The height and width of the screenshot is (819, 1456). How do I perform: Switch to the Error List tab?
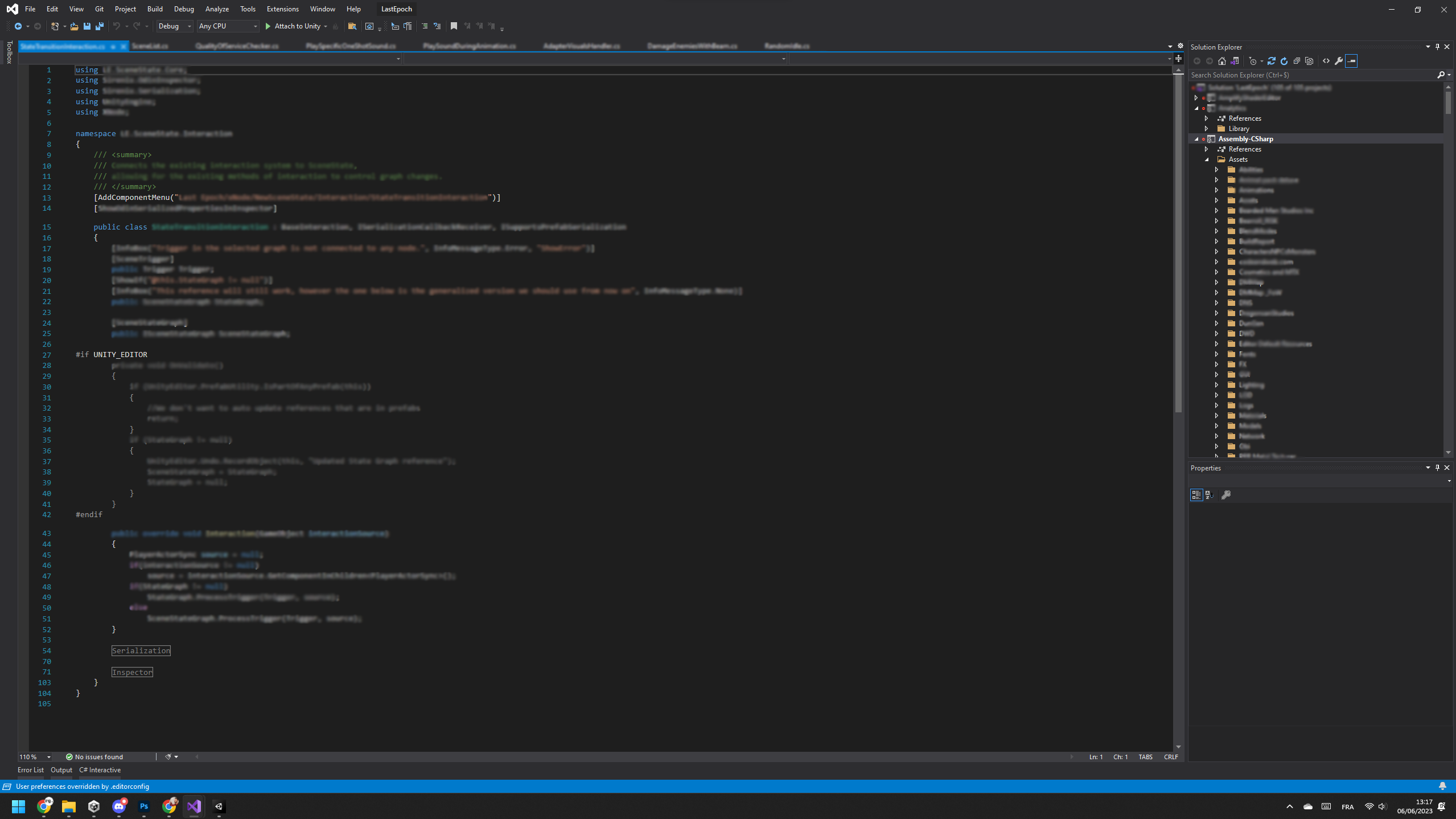click(x=31, y=770)
